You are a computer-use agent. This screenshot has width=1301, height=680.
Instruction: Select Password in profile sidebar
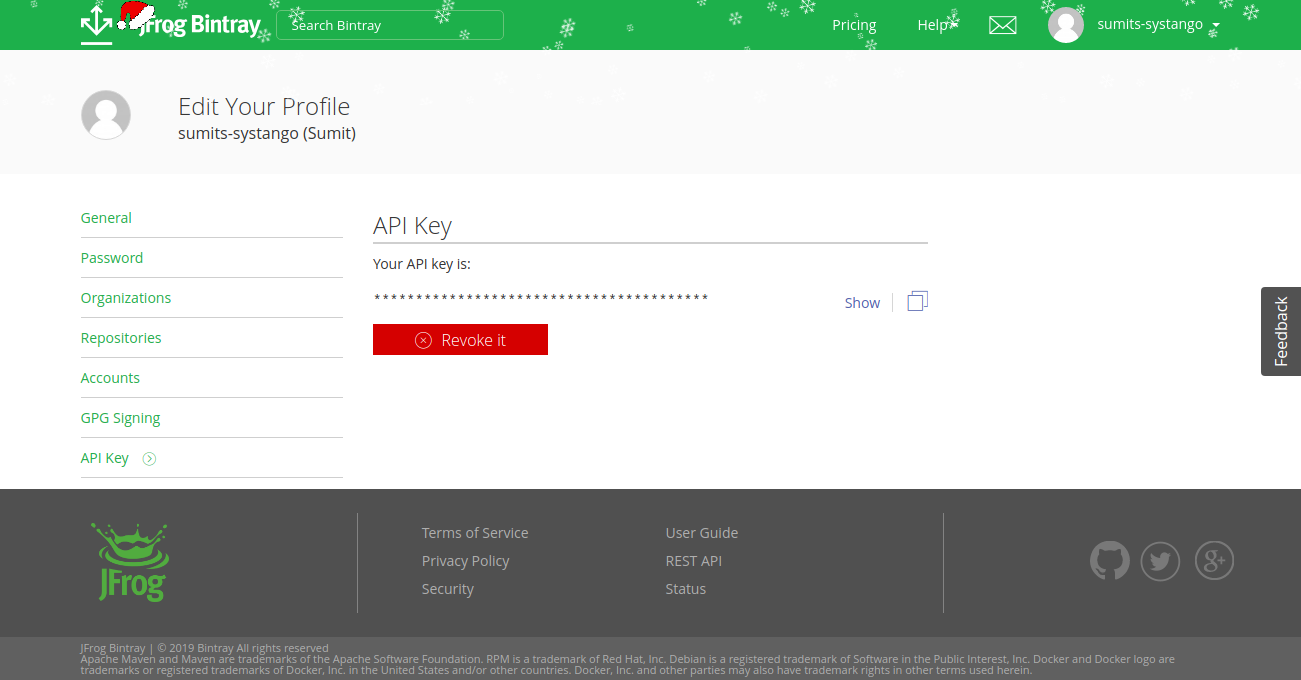tap(112, 258)
